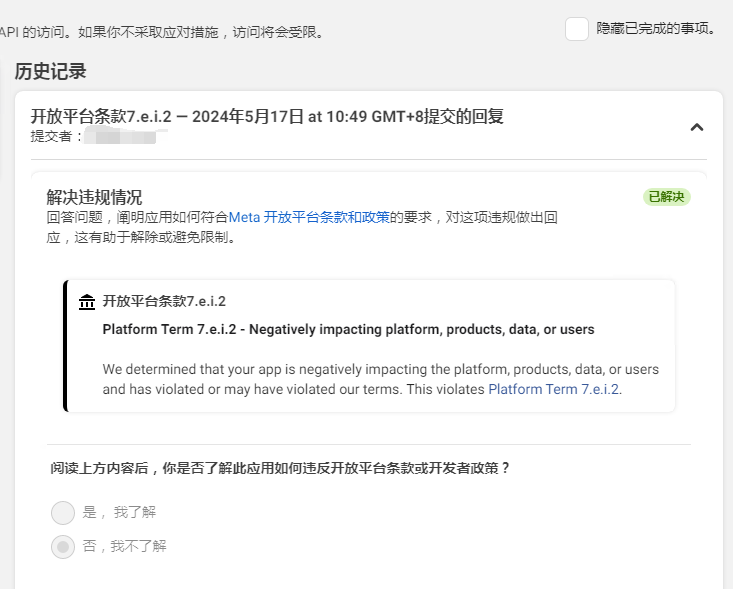The width and height of the screenshot is (733, 589).
Task: Open the Meta 开放平台条款和政策 link
Action: [309, 217]
